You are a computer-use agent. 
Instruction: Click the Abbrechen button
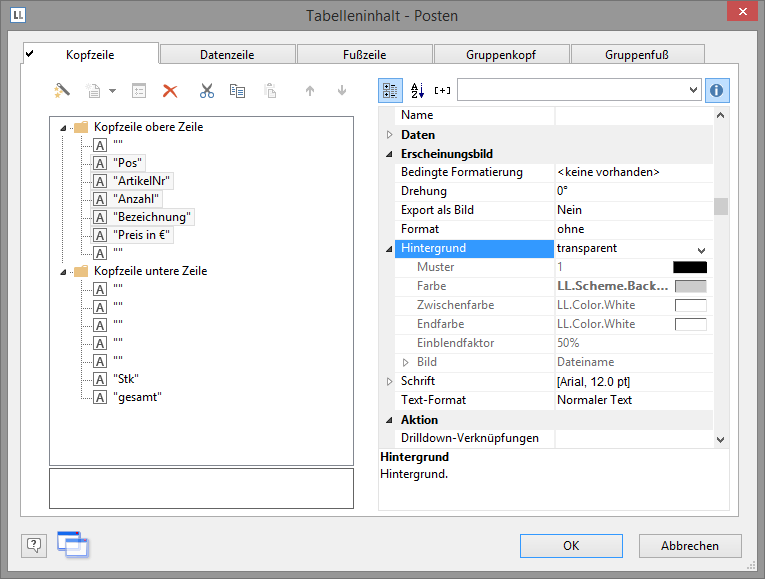click(x=690, y=545)
